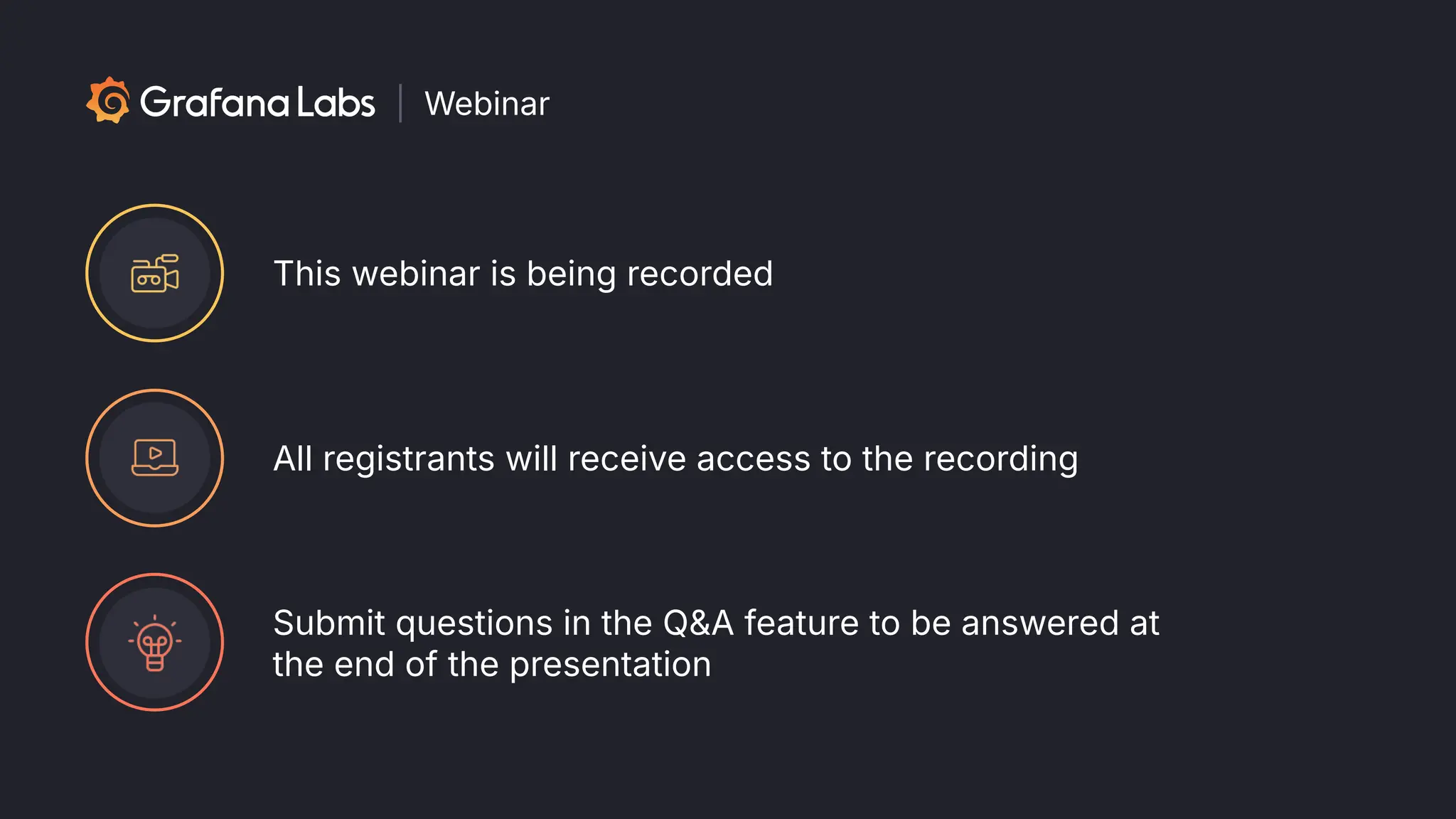Select the Grafana Labs wordmark

point(257,102)
